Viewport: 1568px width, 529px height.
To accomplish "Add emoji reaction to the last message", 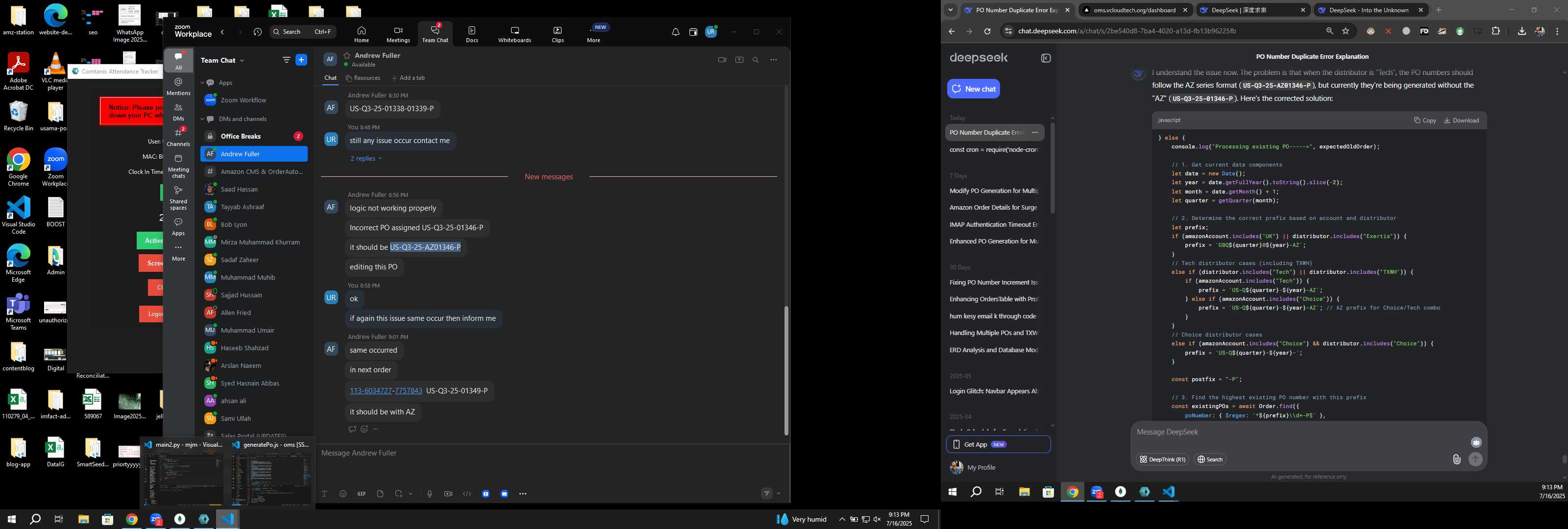I will point(364,429).
